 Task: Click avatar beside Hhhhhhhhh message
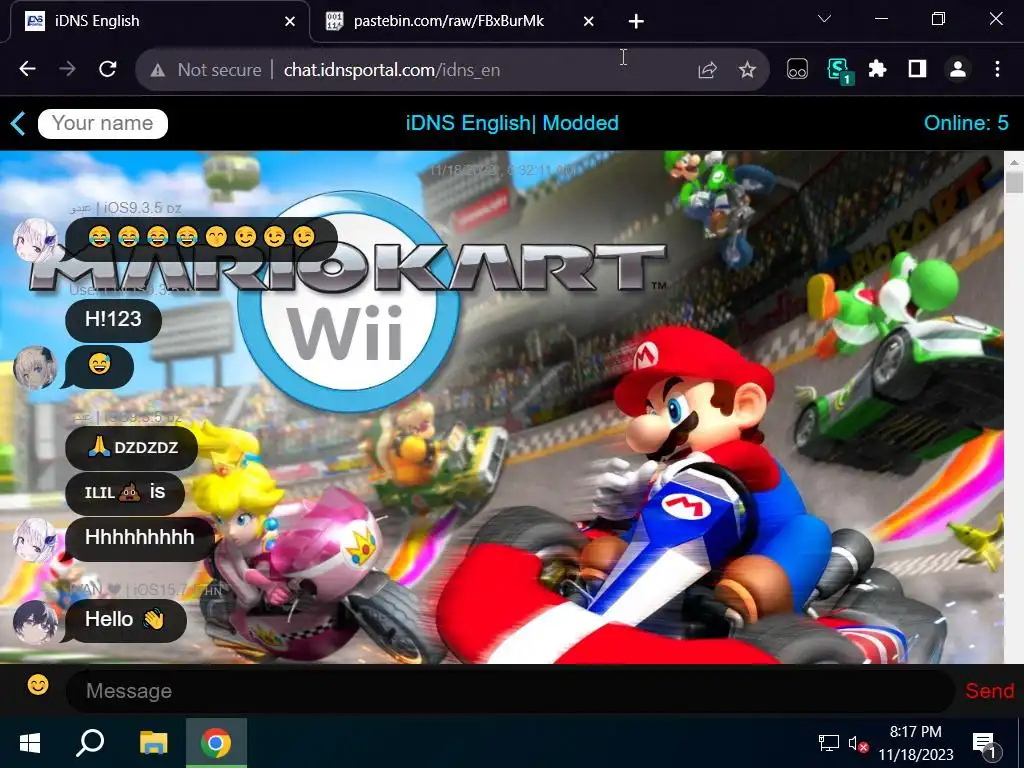click(x=36, y=540)
